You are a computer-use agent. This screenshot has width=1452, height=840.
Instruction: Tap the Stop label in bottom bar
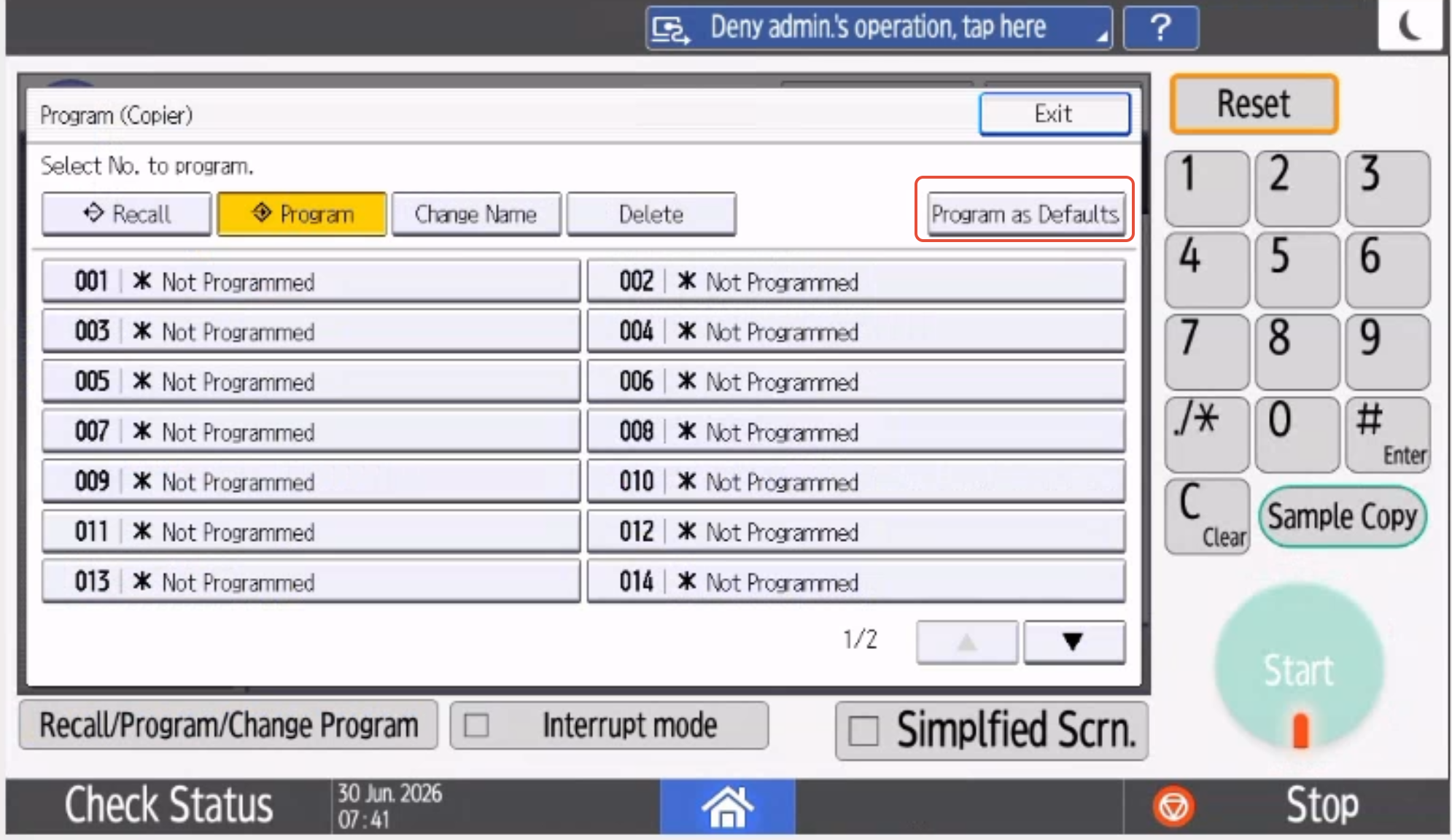1322,806
